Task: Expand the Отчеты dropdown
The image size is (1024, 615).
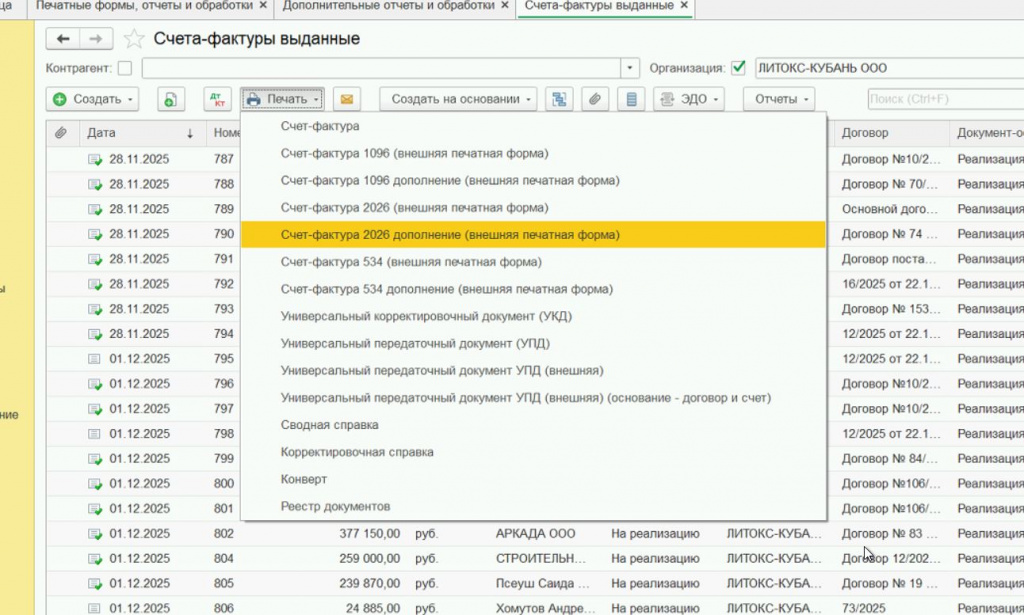Action: [x=778, y=99]
